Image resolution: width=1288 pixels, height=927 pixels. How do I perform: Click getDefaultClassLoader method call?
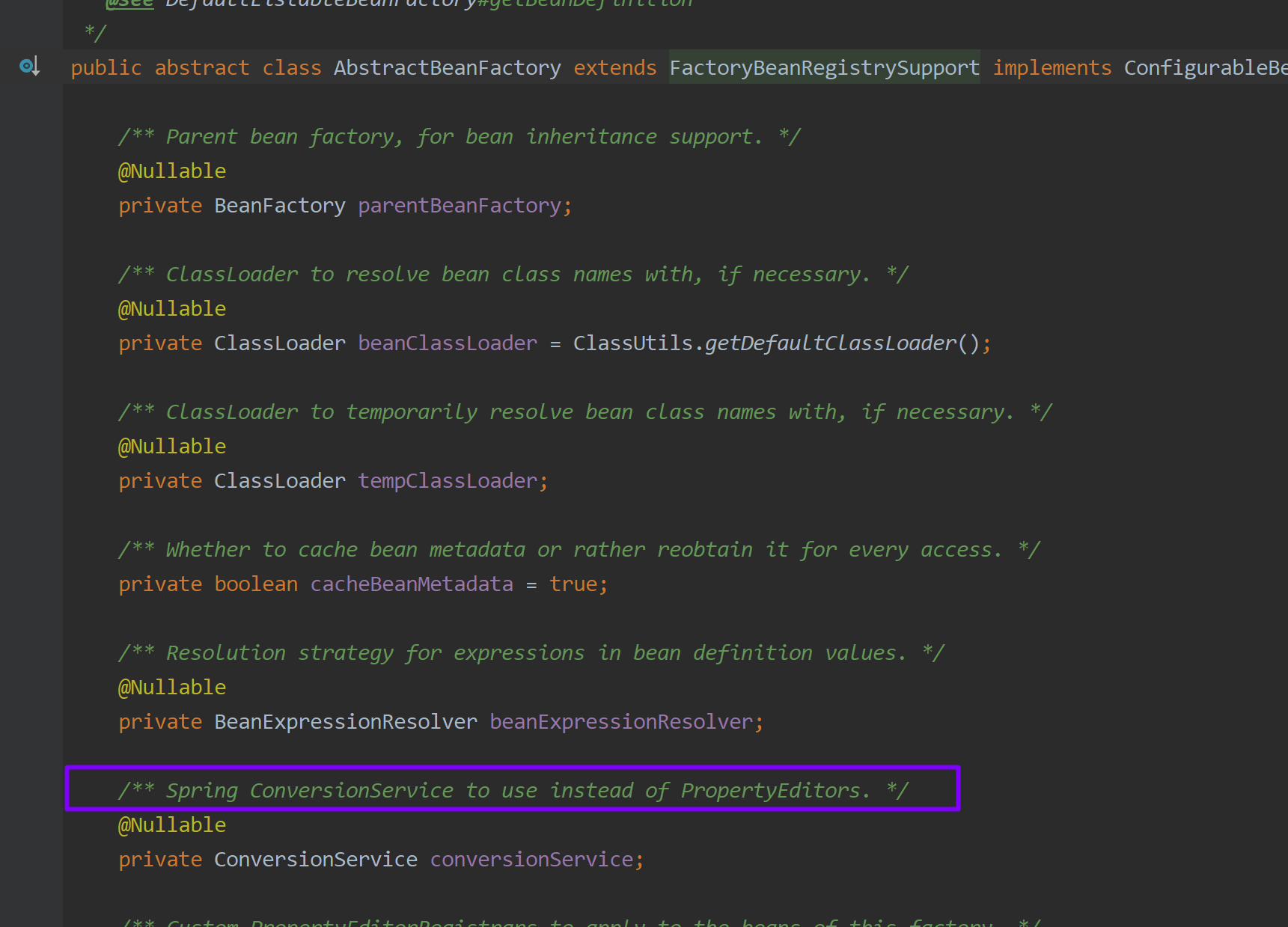[x=831, y=343]
